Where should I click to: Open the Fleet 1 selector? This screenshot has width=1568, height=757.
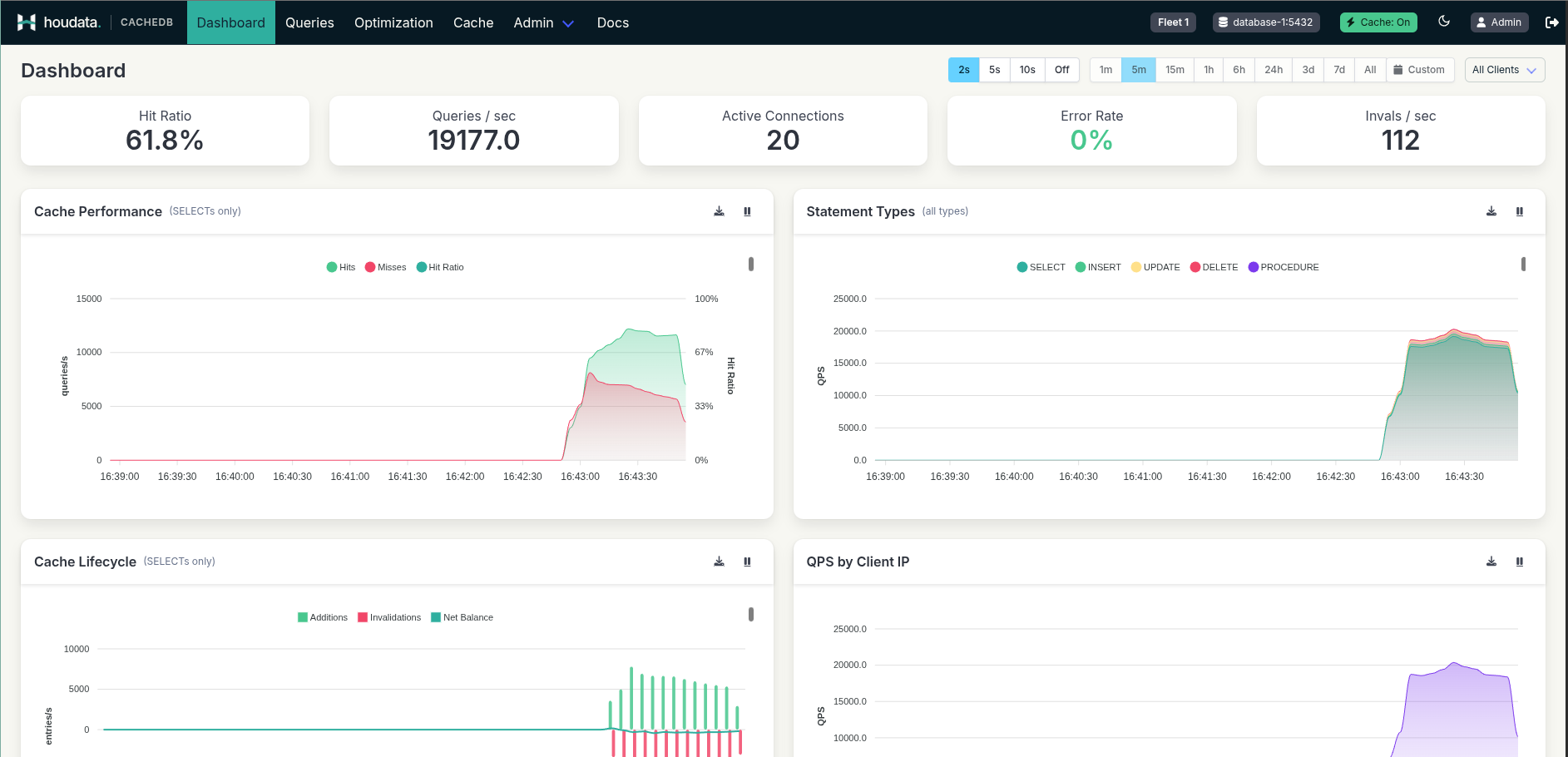click(x=1174, y=22)
